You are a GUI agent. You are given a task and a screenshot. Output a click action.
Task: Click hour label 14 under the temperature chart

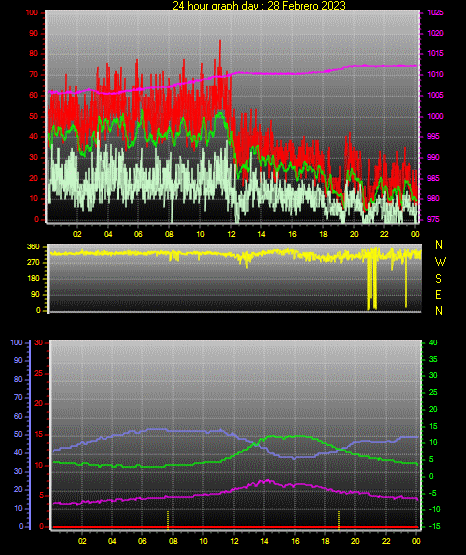pos(264,541)
